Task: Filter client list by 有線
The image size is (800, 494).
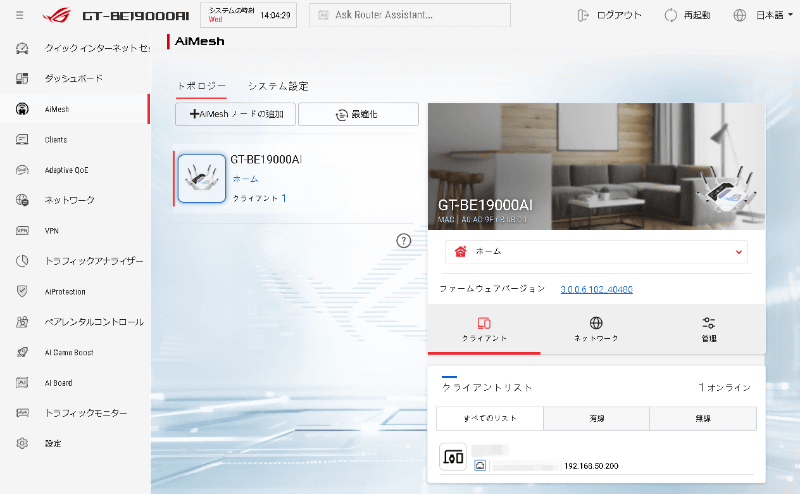Action: (596, 418)
